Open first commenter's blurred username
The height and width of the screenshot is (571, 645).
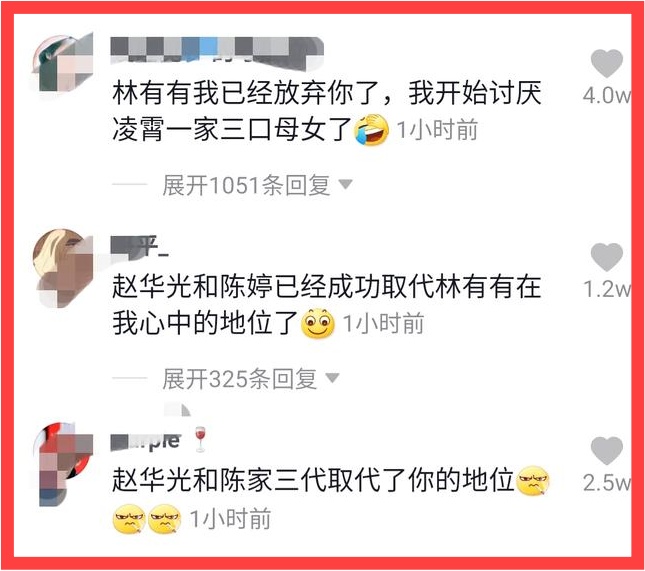[217, 50]
